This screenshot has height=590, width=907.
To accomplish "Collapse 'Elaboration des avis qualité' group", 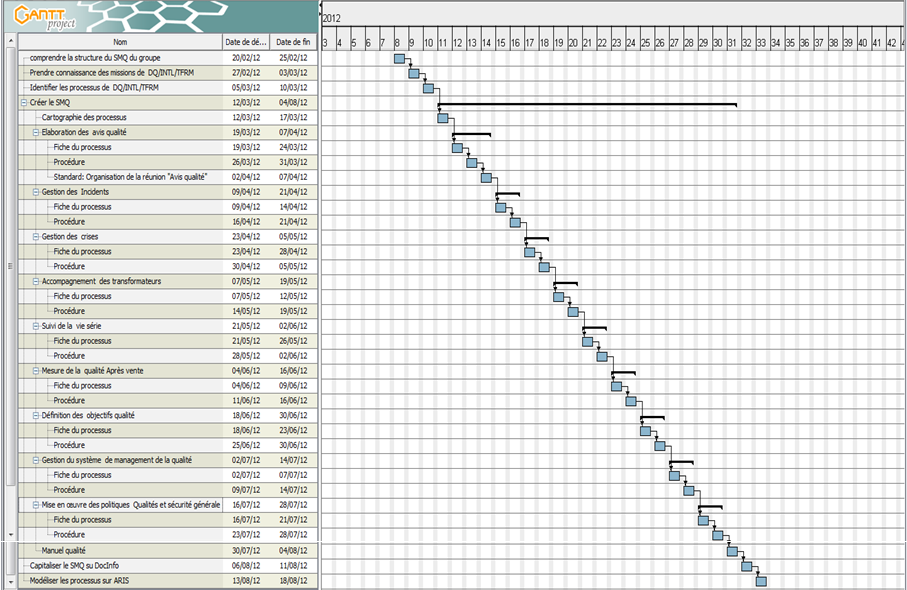I will 36,132.
